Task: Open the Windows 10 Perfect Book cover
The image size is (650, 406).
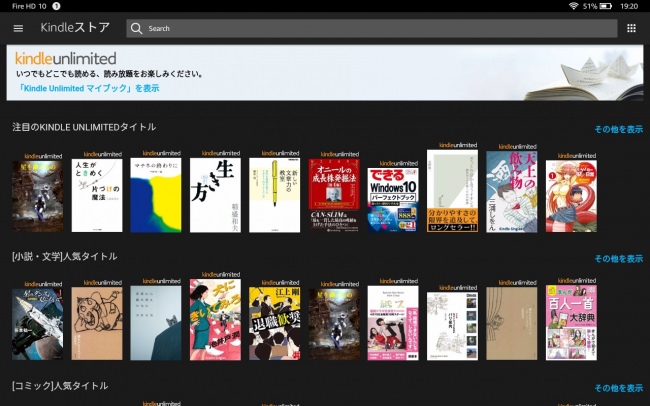Action: pos(393,199)
